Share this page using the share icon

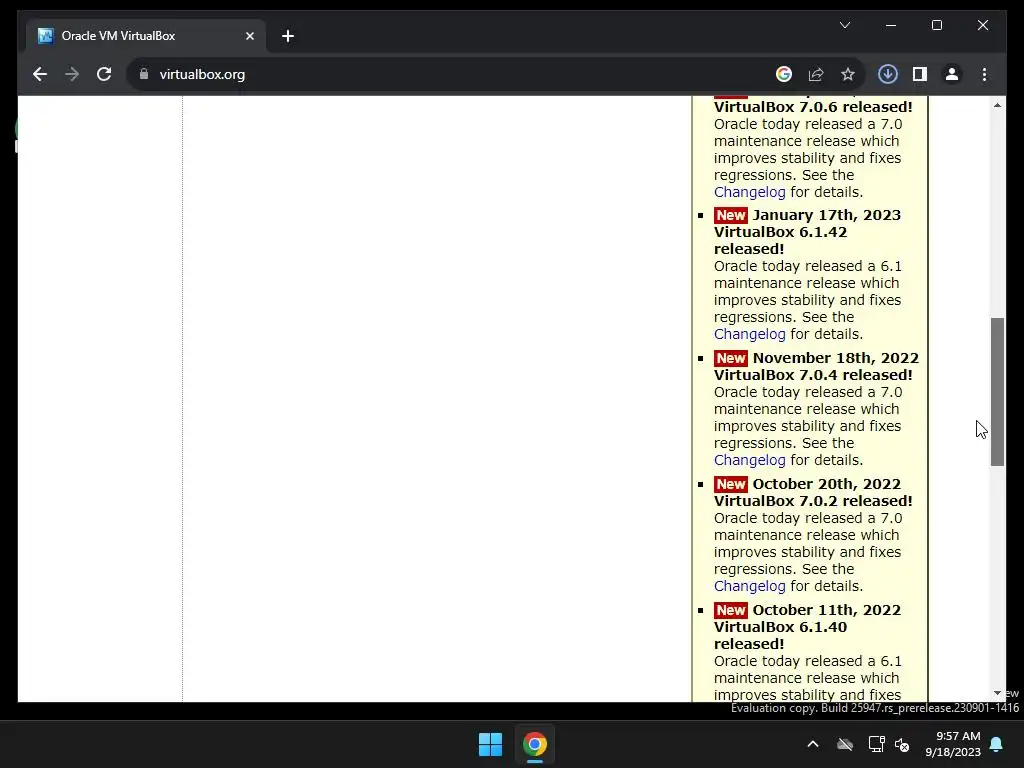[x=816, y=74]
